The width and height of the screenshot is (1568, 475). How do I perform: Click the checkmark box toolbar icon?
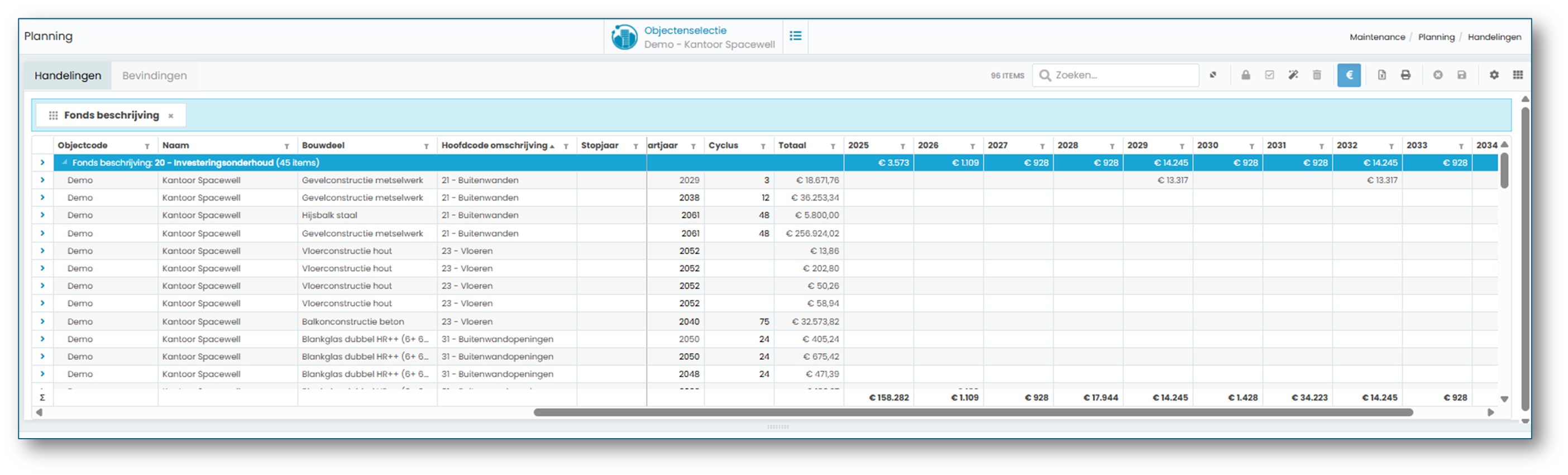click(1269, 75)
